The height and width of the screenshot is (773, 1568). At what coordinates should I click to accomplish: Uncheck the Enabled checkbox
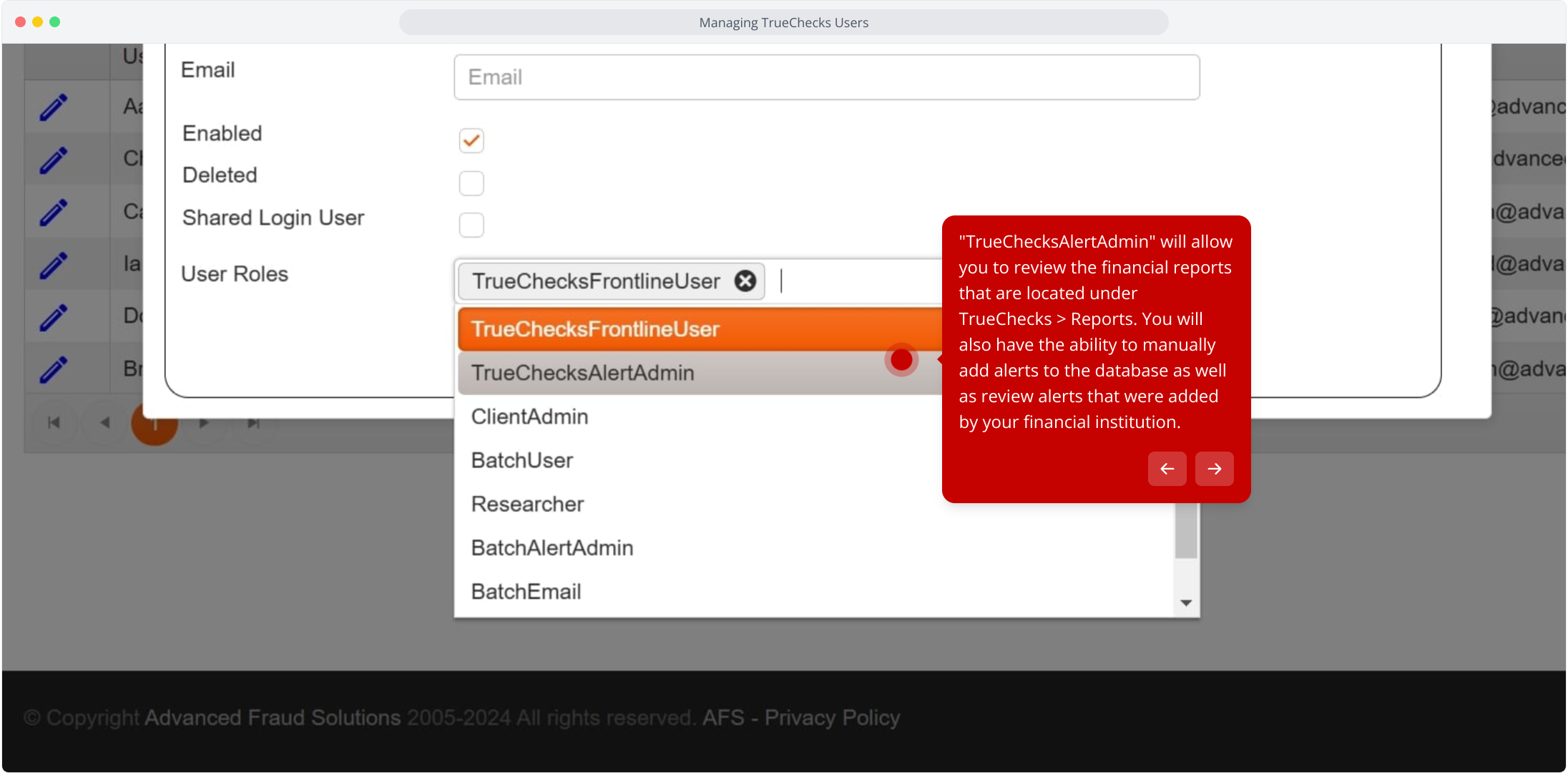click(471, 140)
